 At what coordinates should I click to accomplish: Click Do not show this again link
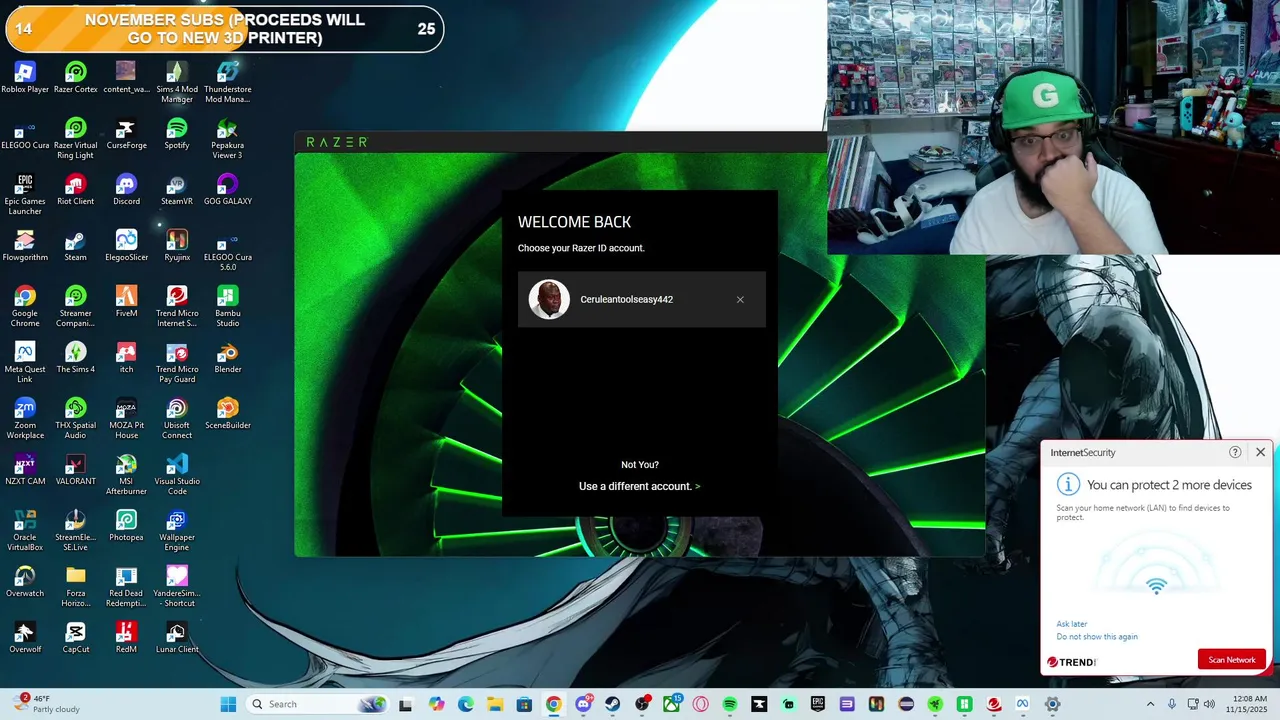click(1097, 637)
